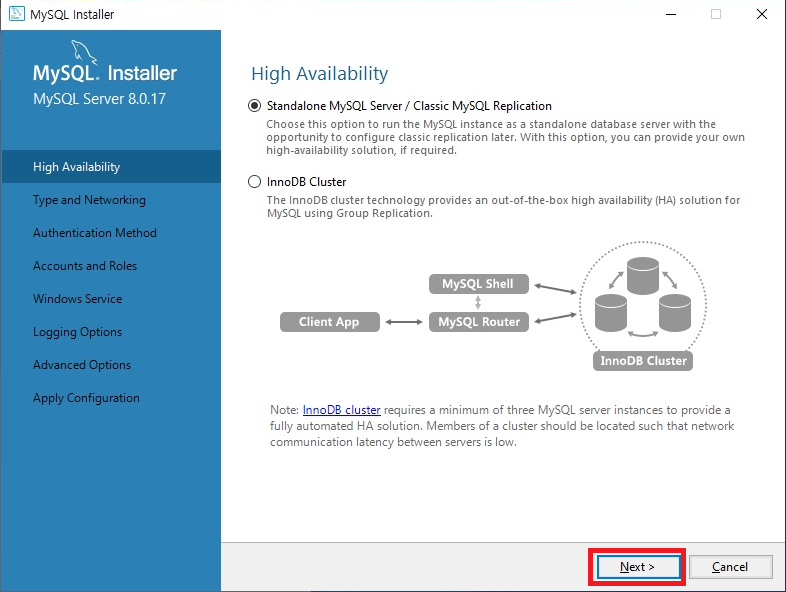Choose the InnoDB Cluster radio option
The height and width of the screenshot is (592, 786).
pos(255,181)
